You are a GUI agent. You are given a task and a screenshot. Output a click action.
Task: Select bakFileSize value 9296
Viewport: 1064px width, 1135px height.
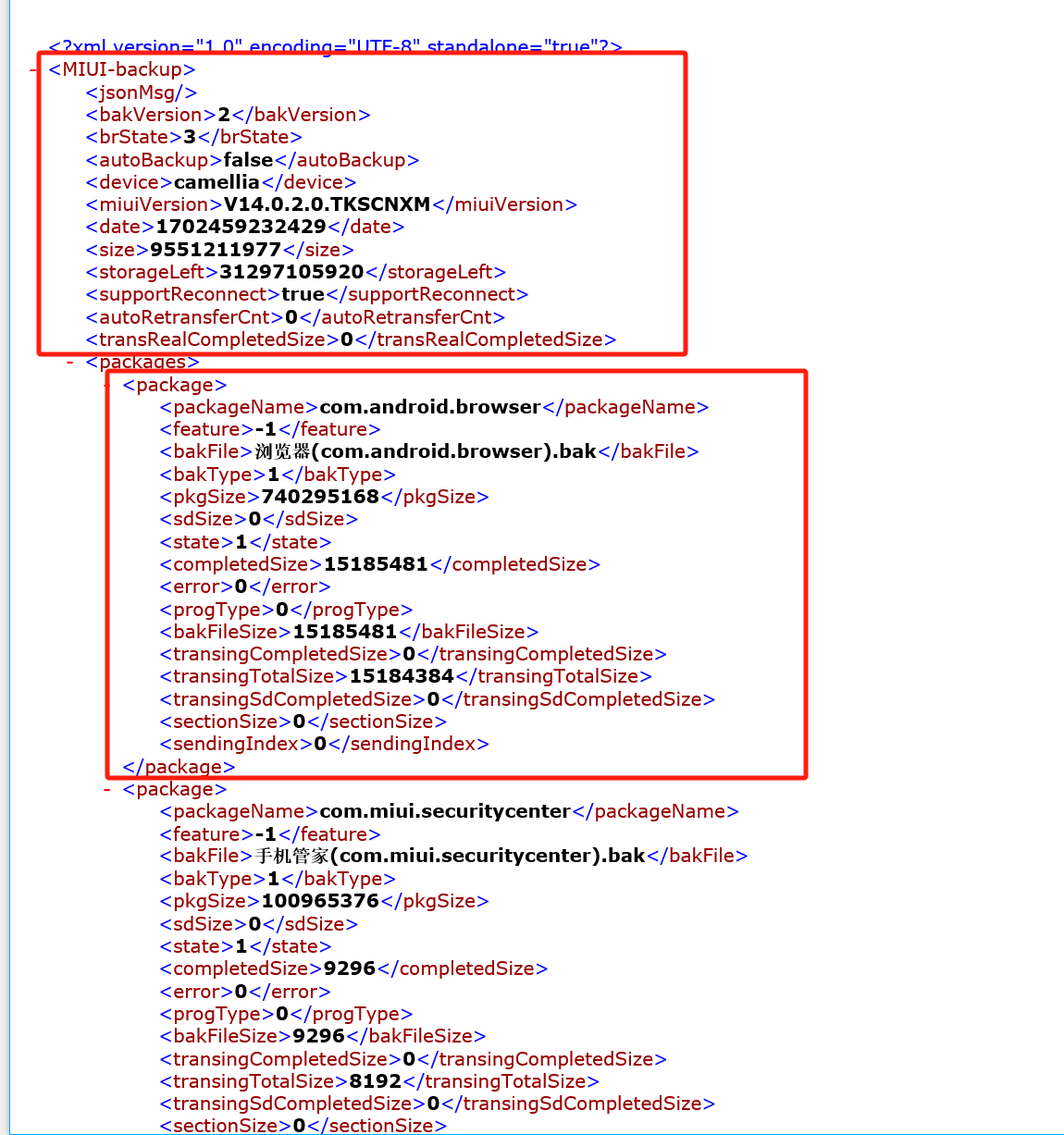click(319, 1036)
